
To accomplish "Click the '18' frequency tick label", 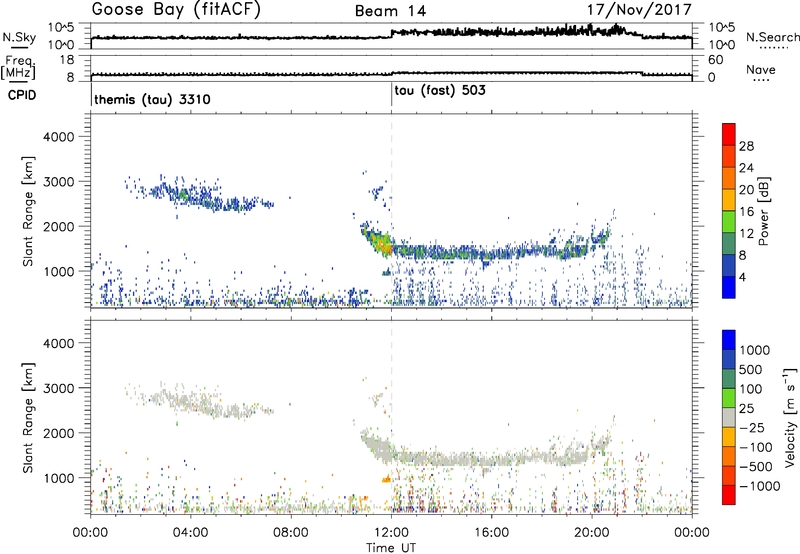I will click(x=67, y=60).
